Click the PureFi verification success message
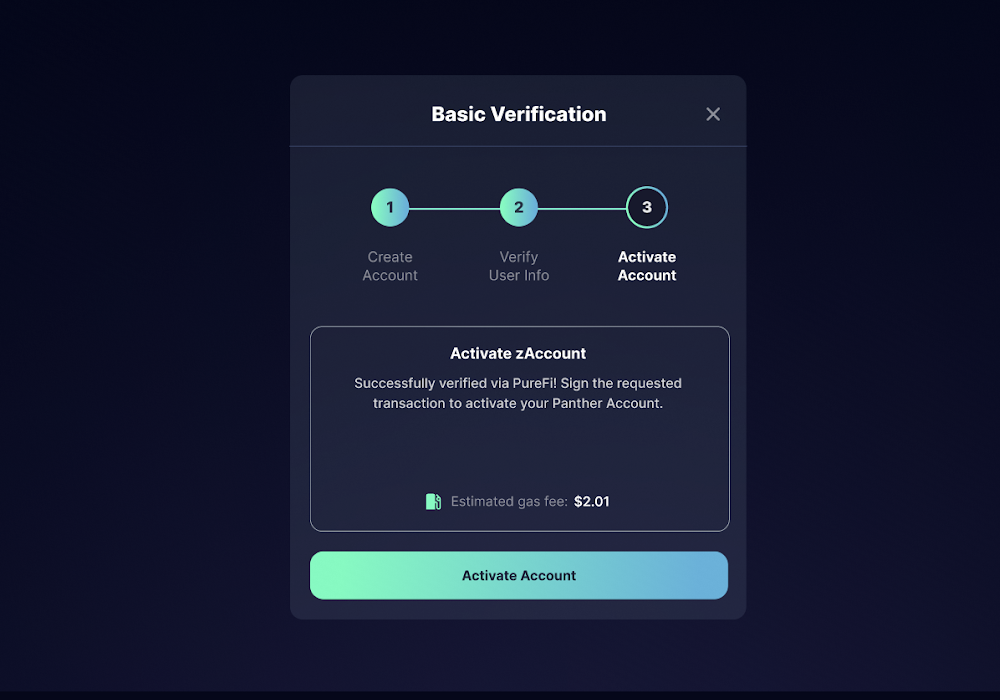1000x700 pixels. coord(518,393)
